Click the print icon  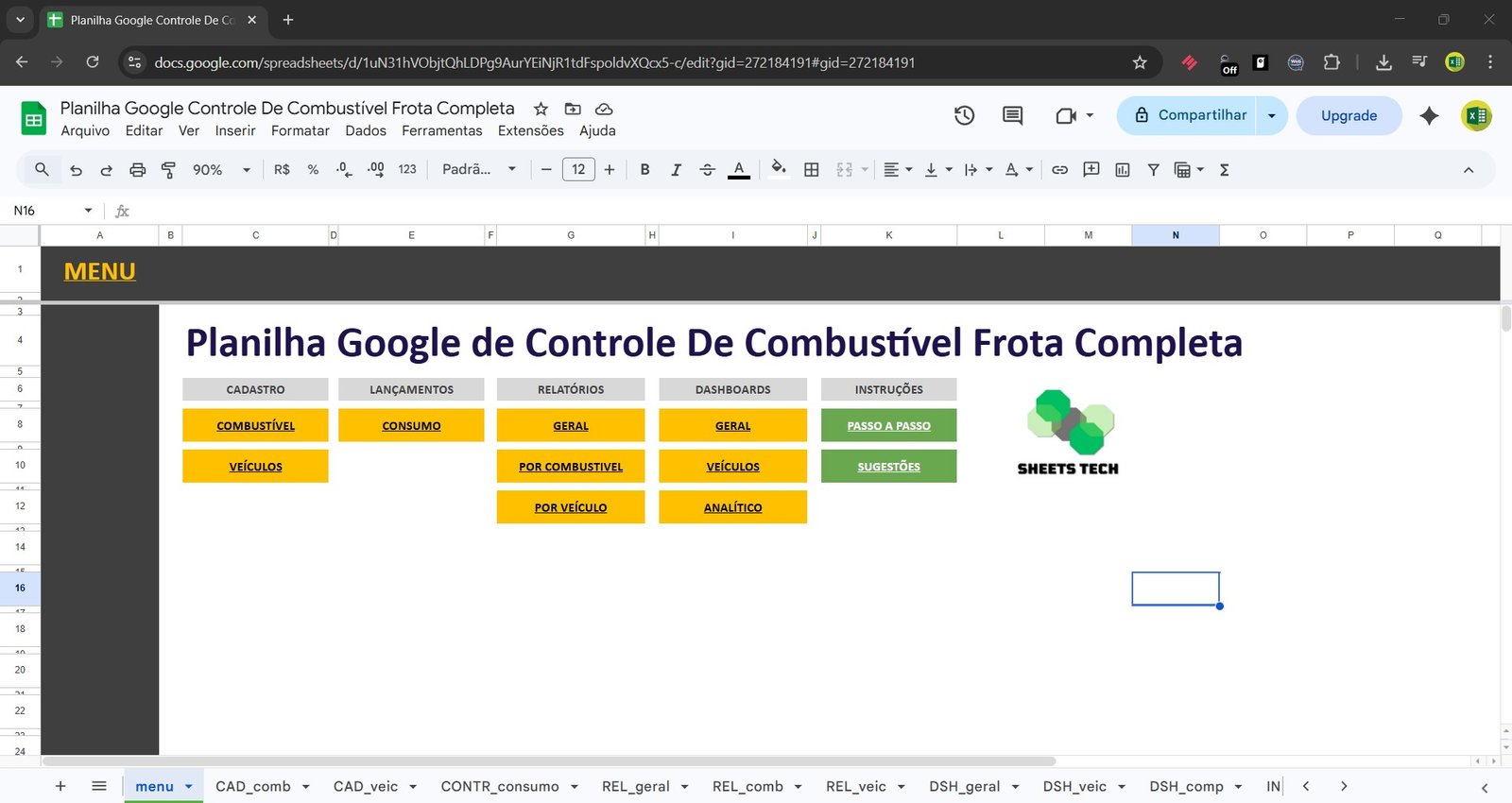[x=137, y=170]
